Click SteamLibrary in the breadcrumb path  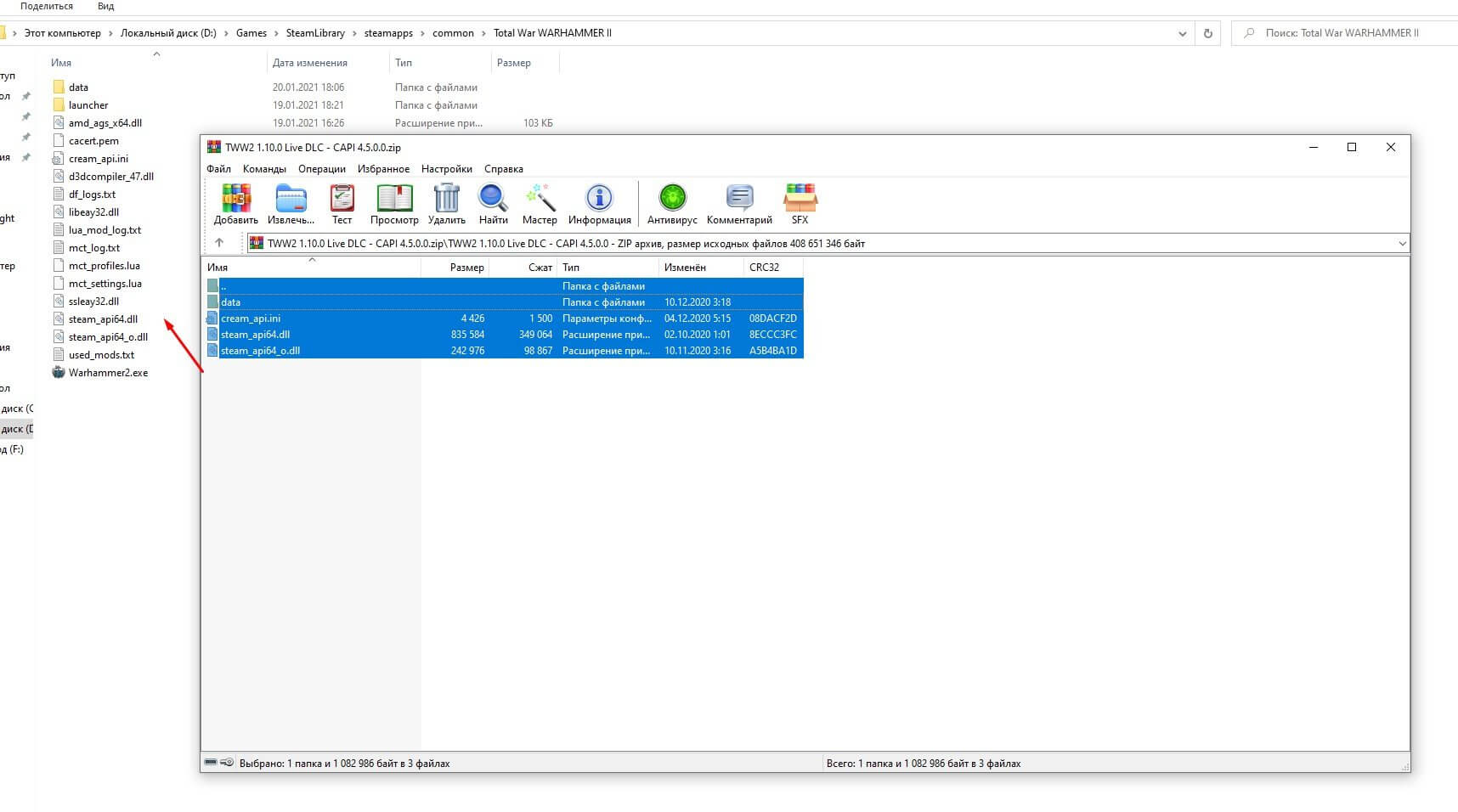pos(315,33)
